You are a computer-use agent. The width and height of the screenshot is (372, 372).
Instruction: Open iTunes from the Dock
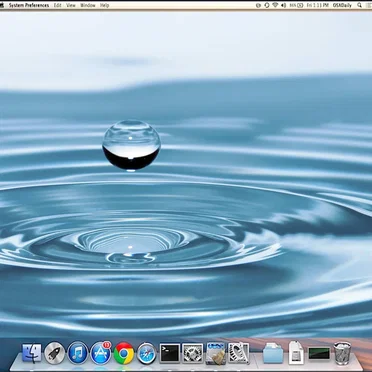[78, 353]
